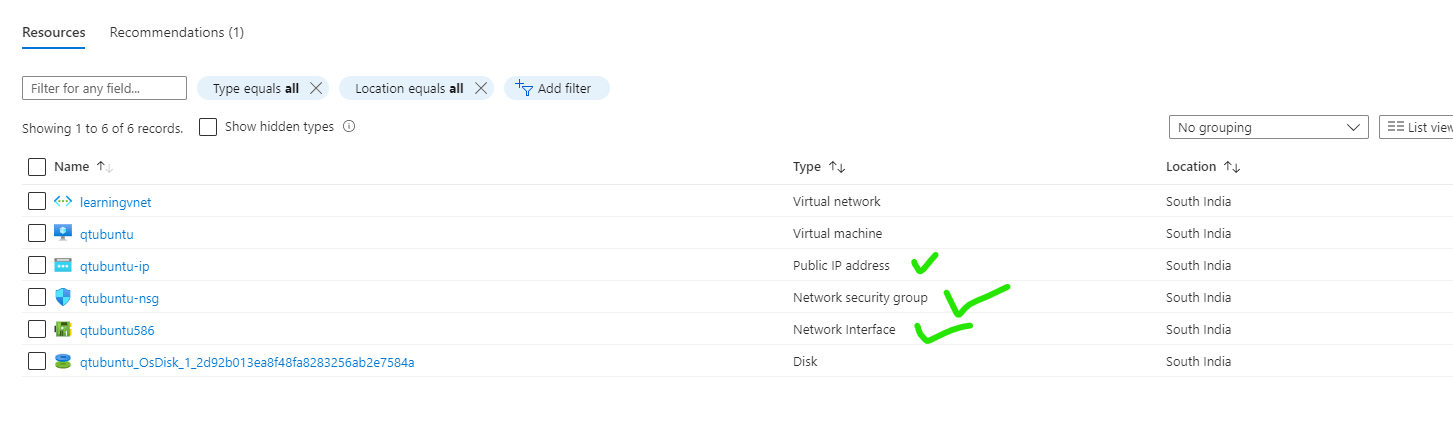Open the No grouping dropdown
1453x432 pixels.
(x=1269, y=127)
